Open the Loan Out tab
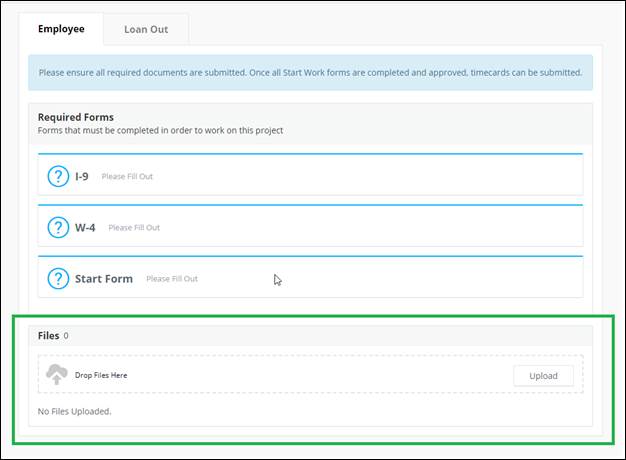The height and width of the screenshot is (460, 626). (x=146, y=30)
